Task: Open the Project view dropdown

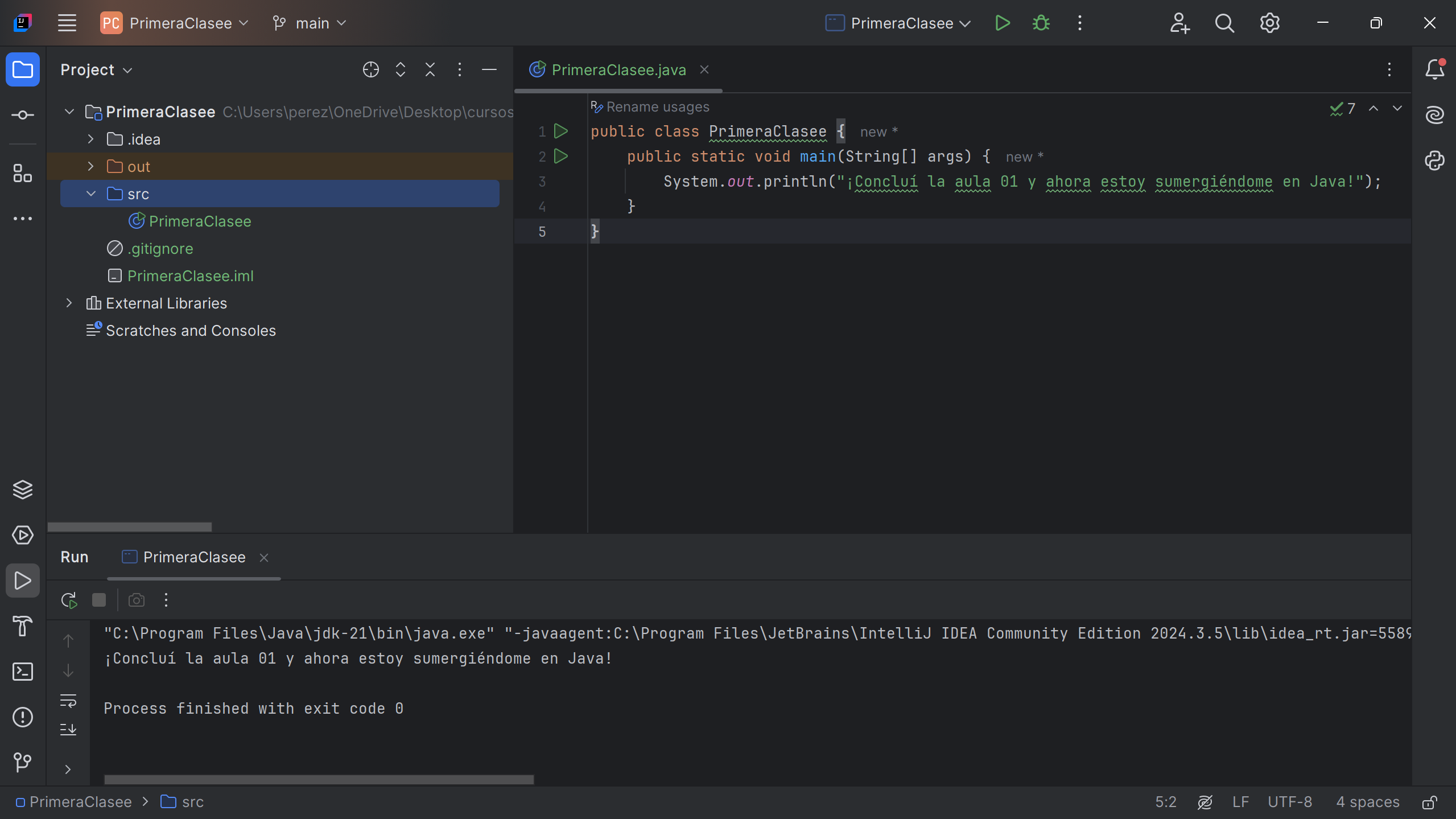Action: click(x=97, y=69)
